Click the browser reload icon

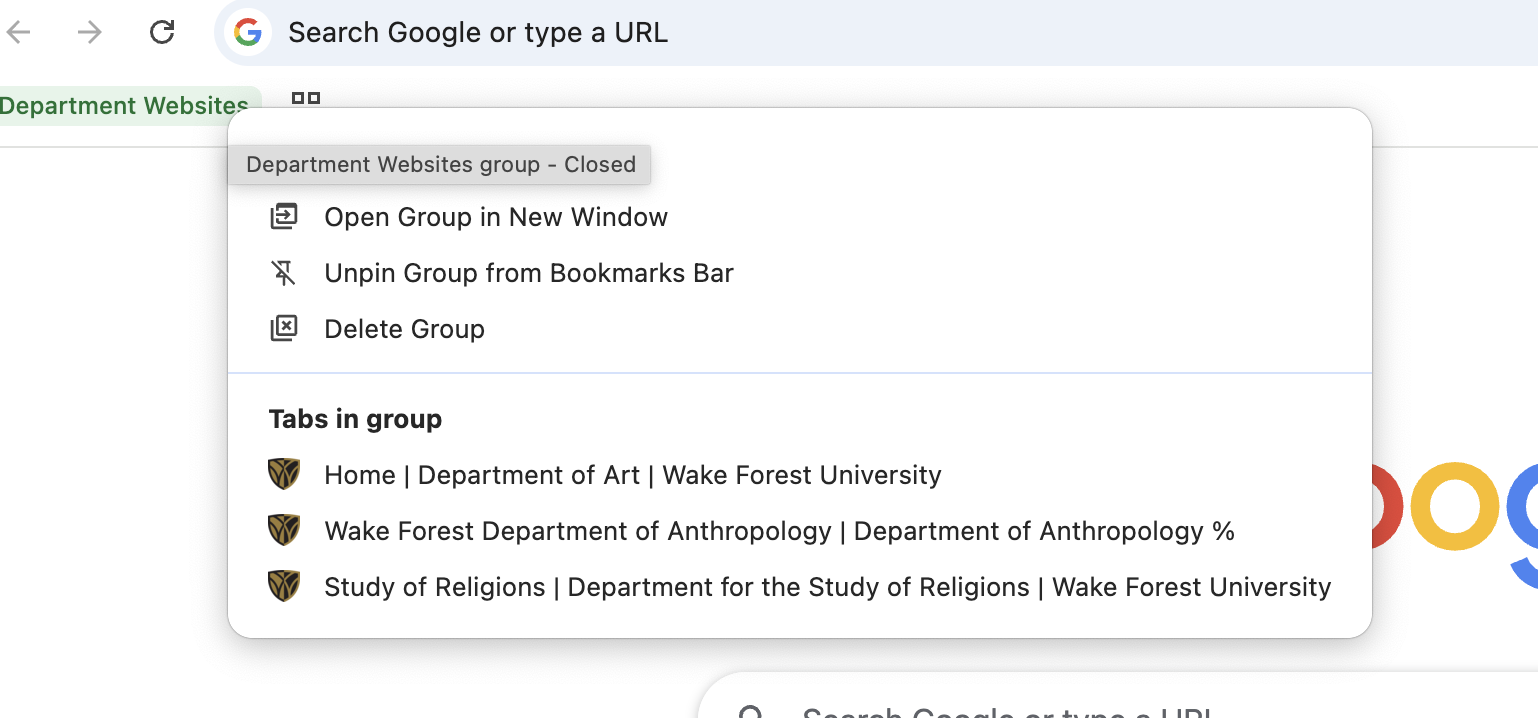tap(162, 31)
